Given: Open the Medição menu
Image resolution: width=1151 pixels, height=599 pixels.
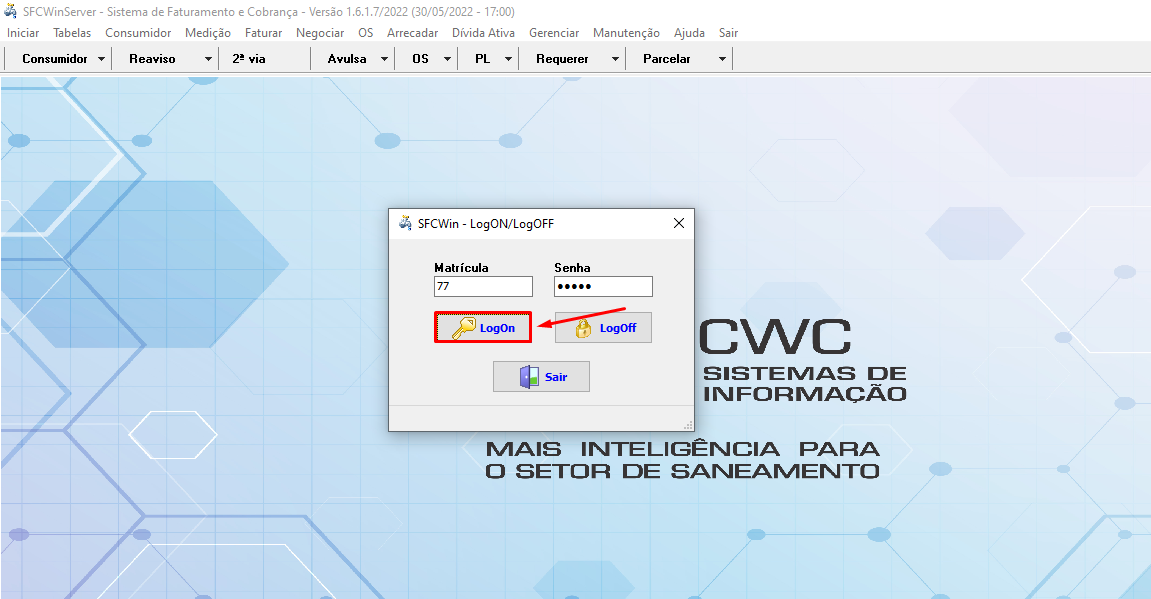Looking at the screenshot, I should click(x=207, y=32).
